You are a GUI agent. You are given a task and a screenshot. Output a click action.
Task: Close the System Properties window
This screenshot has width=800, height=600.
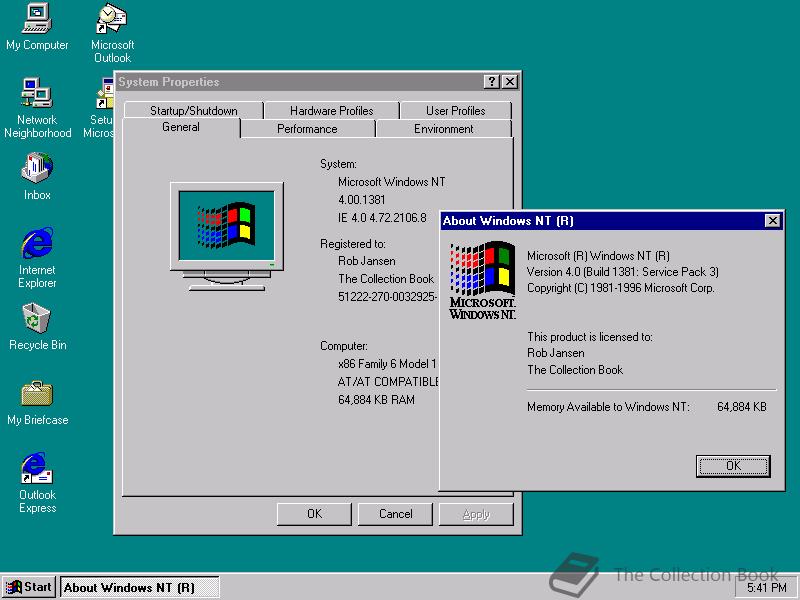coord(510,82)
